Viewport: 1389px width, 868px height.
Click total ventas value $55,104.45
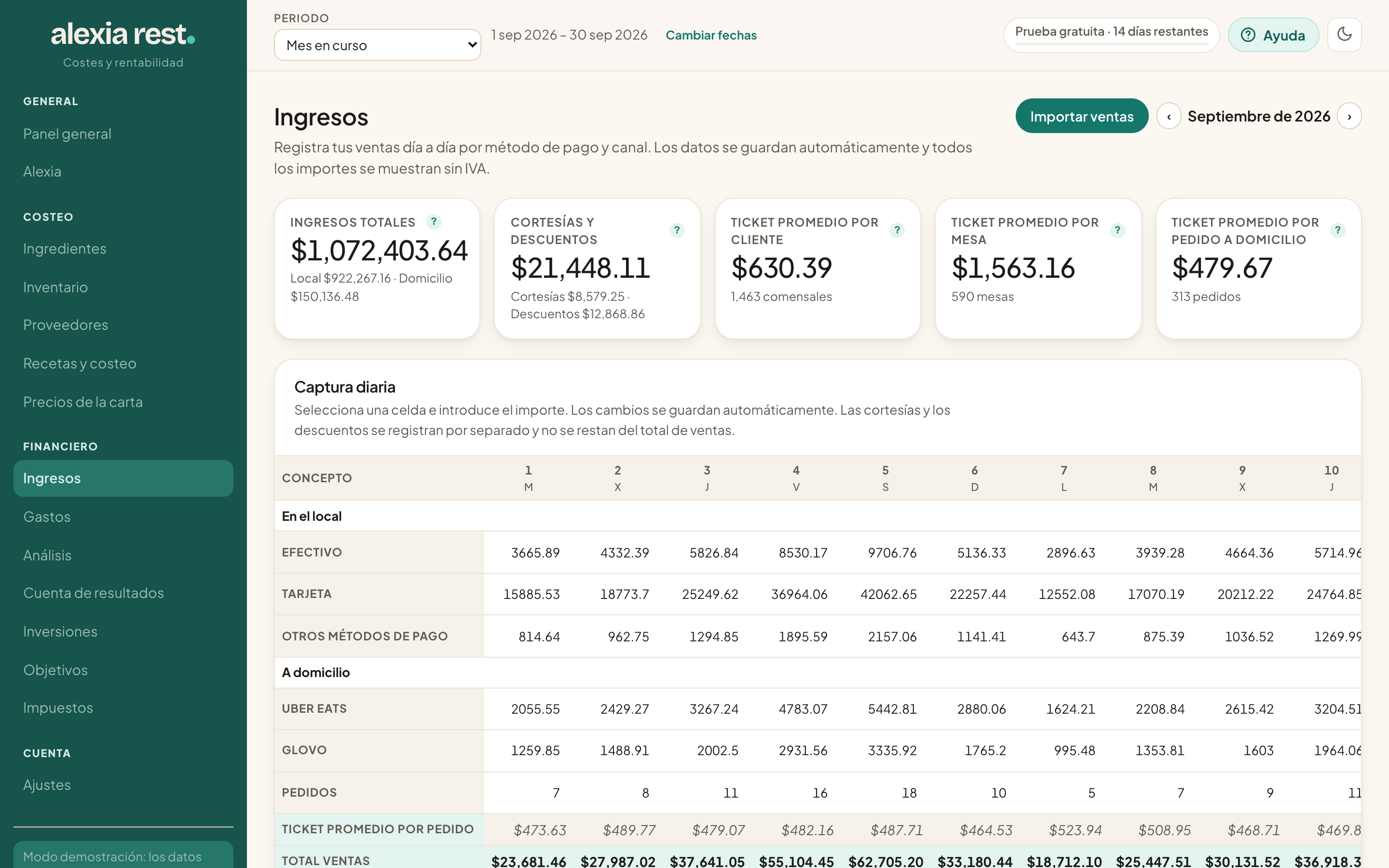796,861
